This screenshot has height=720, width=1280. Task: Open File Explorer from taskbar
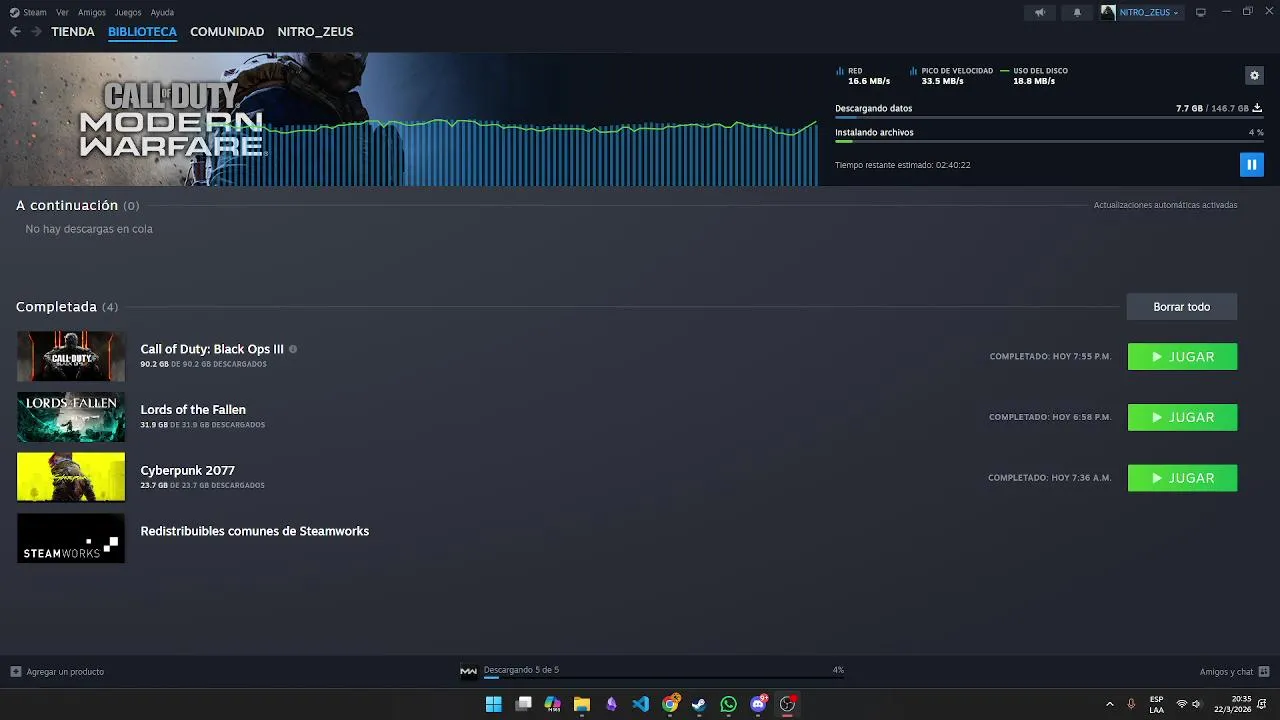582,704
